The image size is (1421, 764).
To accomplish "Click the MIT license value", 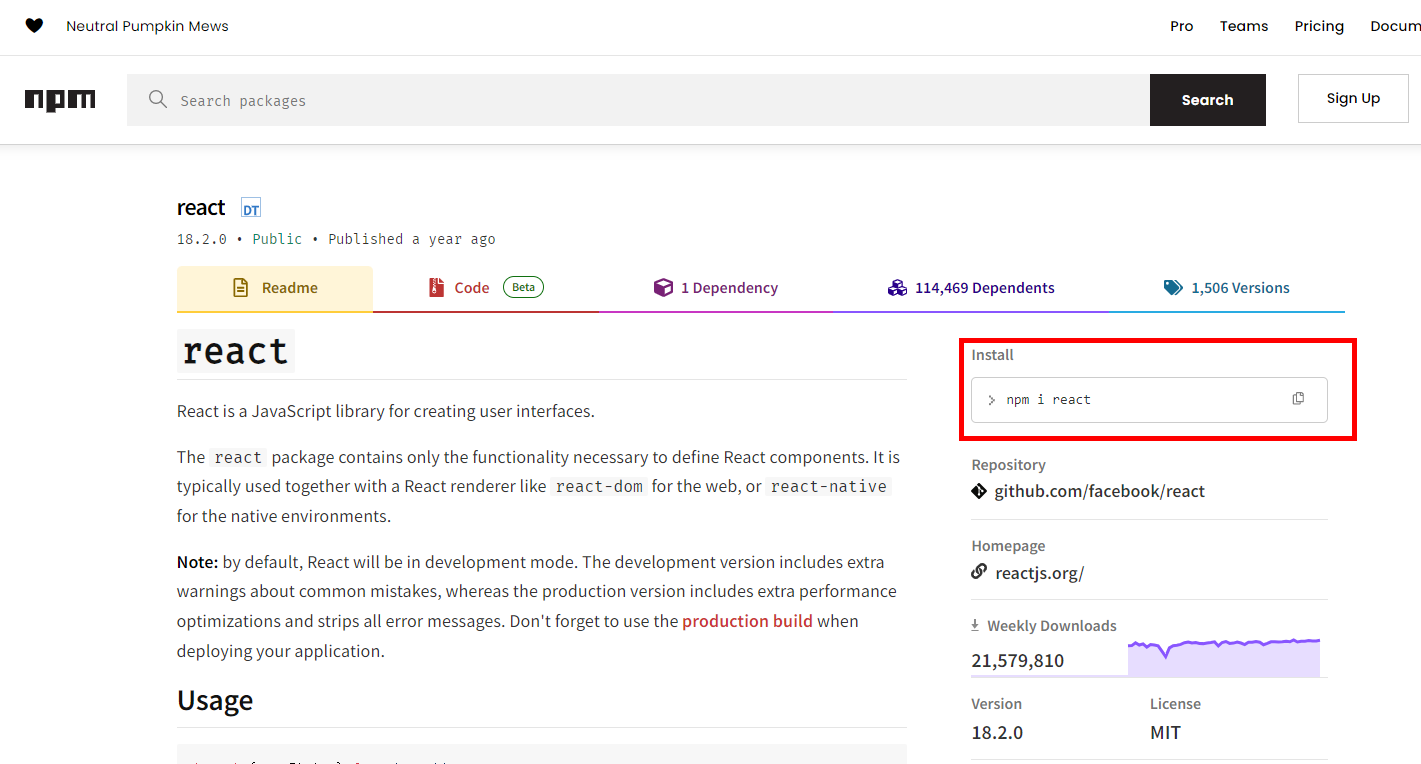I will [x=1165, y=733].
